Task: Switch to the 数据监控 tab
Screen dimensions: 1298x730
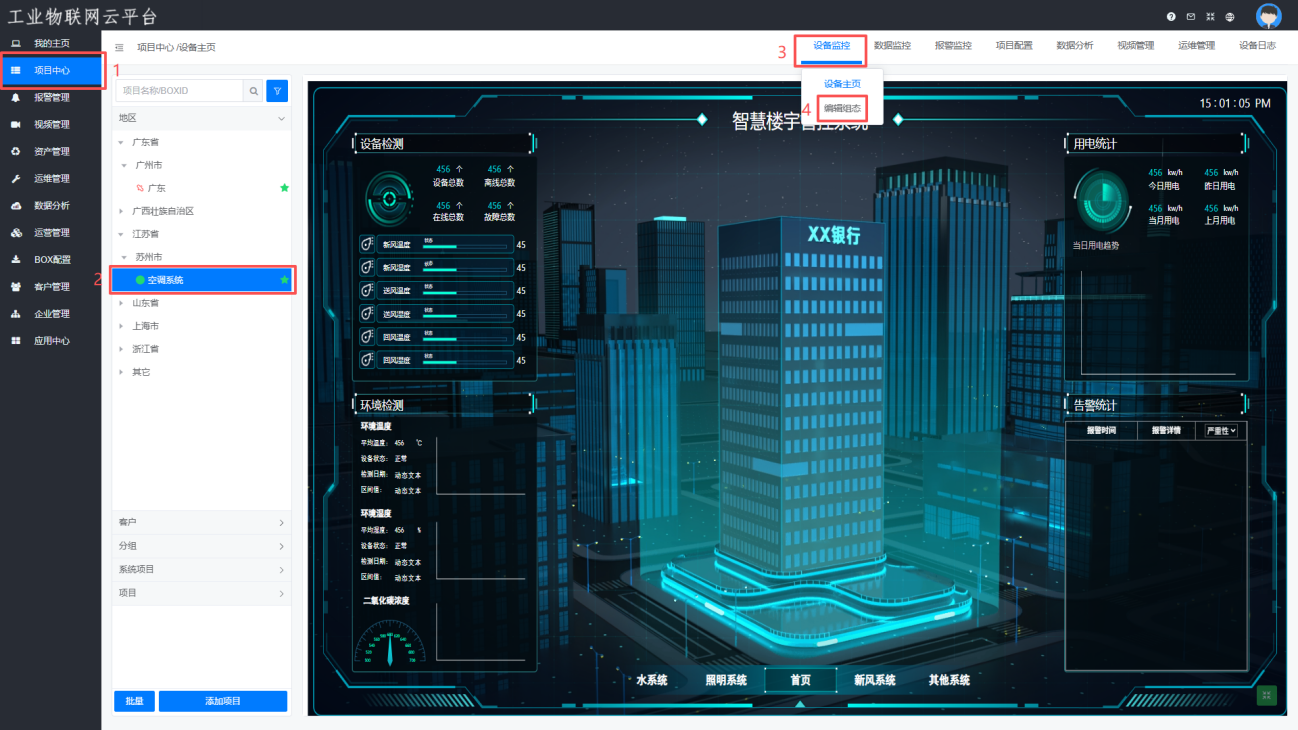Action: tap(892, 46)
